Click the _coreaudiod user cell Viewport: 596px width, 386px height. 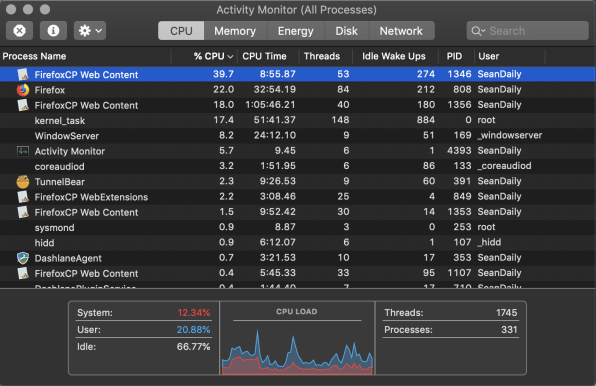pos(504,166)
